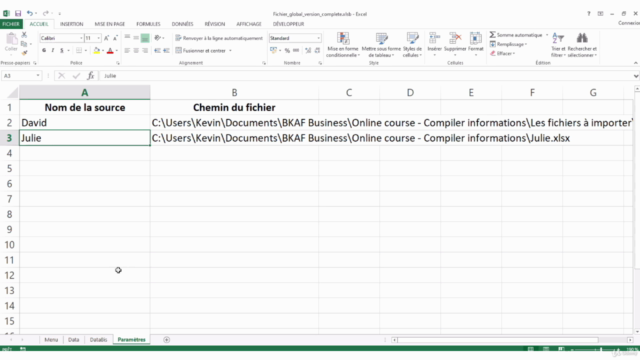This screenshot has width=640, height=360.
Task: Open the Standard number format dropdown
Action: pyautogui.click(x=318, y=38)
